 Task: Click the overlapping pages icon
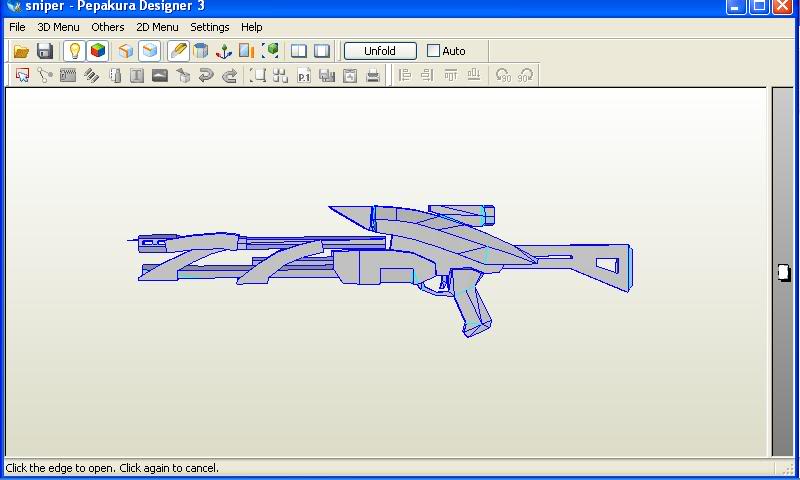327,75
